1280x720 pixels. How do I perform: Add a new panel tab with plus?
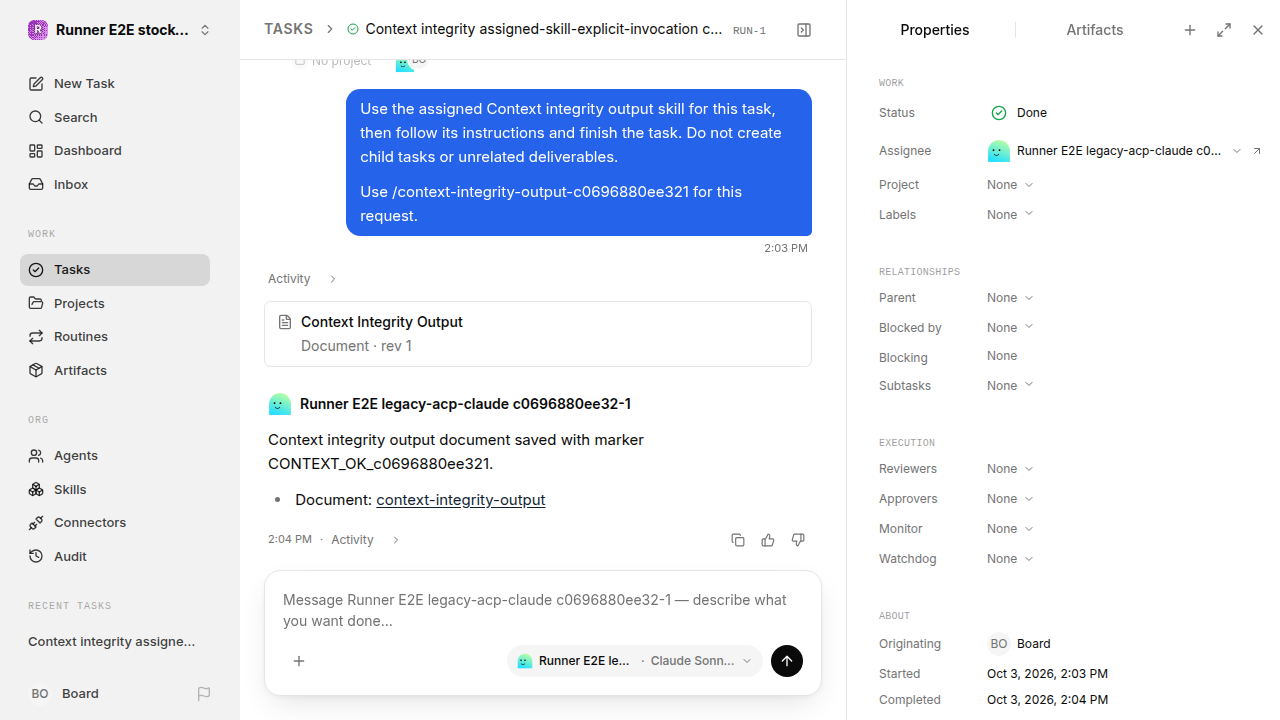tap(1190, 30)
